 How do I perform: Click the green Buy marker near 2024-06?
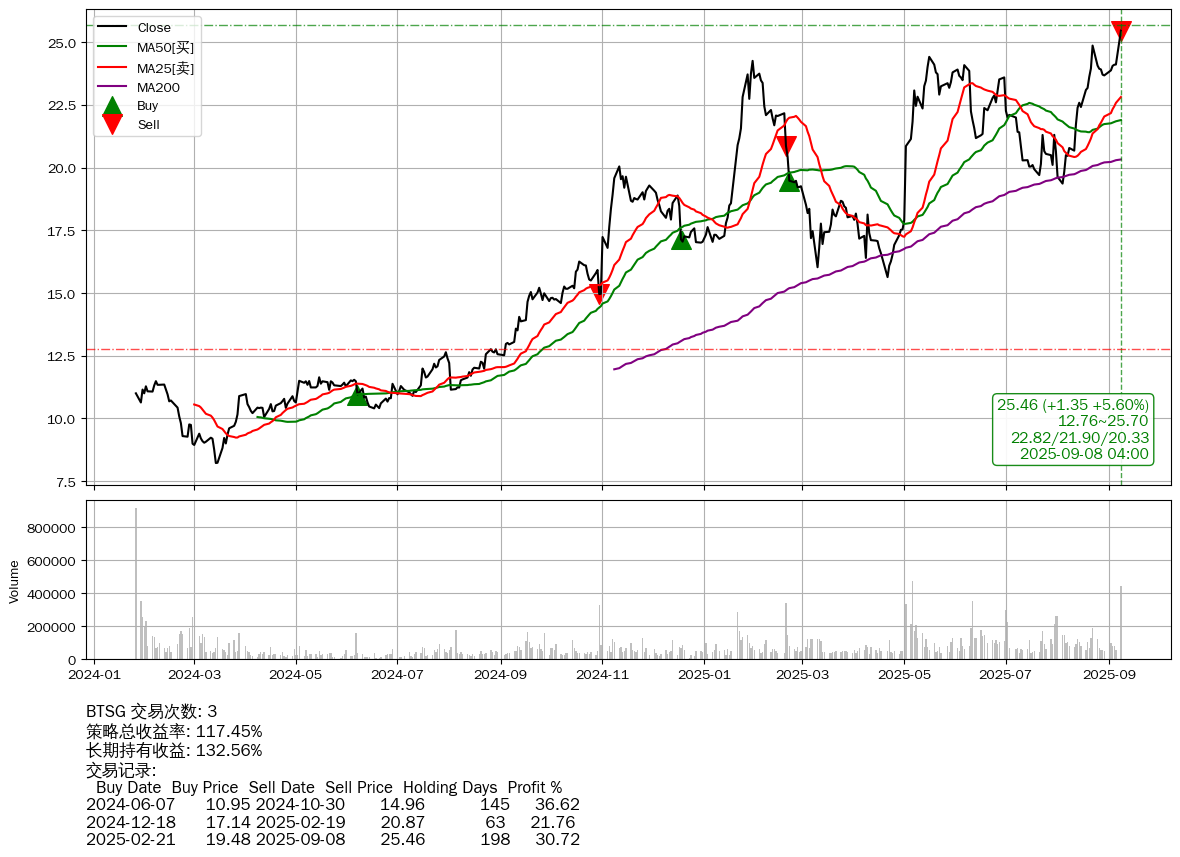(x=357, y=396)
